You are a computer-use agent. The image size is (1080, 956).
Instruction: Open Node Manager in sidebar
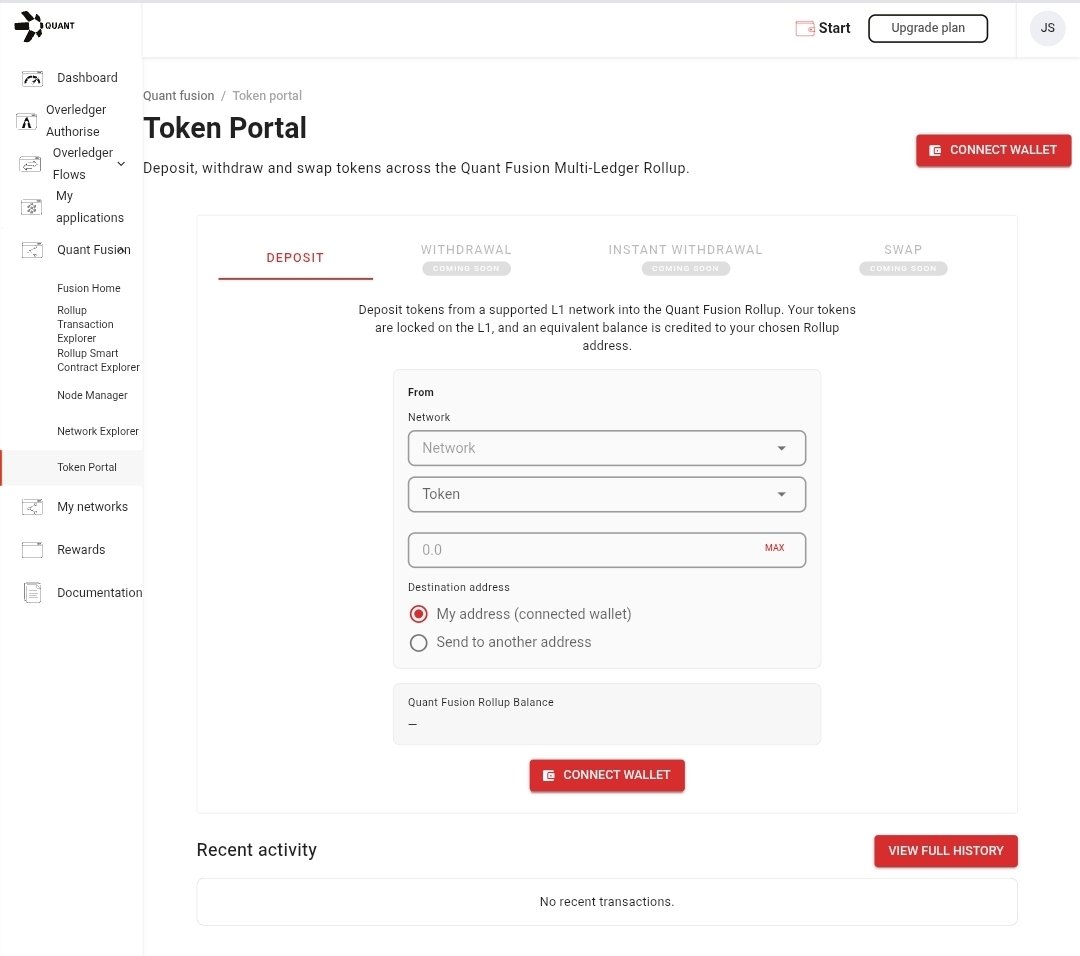(92, 396)
